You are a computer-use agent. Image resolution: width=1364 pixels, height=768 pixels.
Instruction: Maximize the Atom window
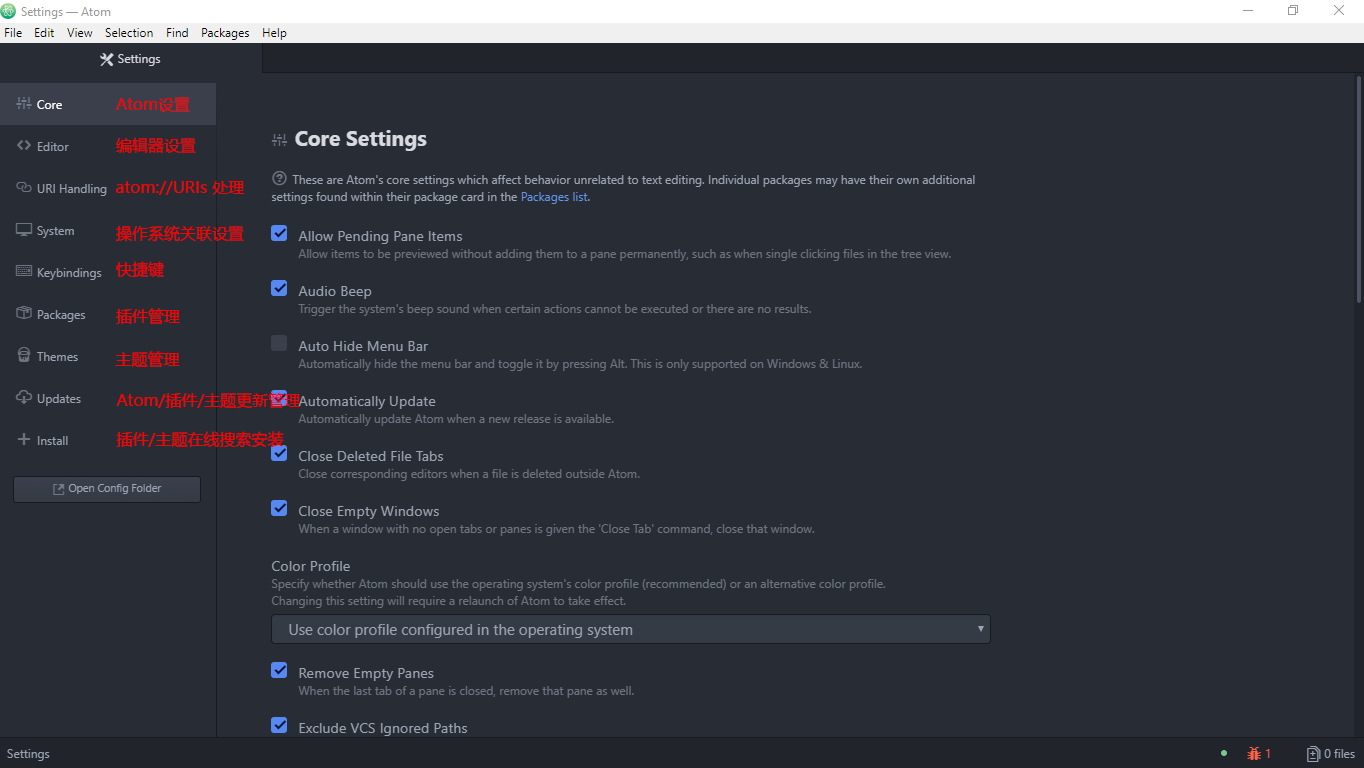coord(1293,11)
